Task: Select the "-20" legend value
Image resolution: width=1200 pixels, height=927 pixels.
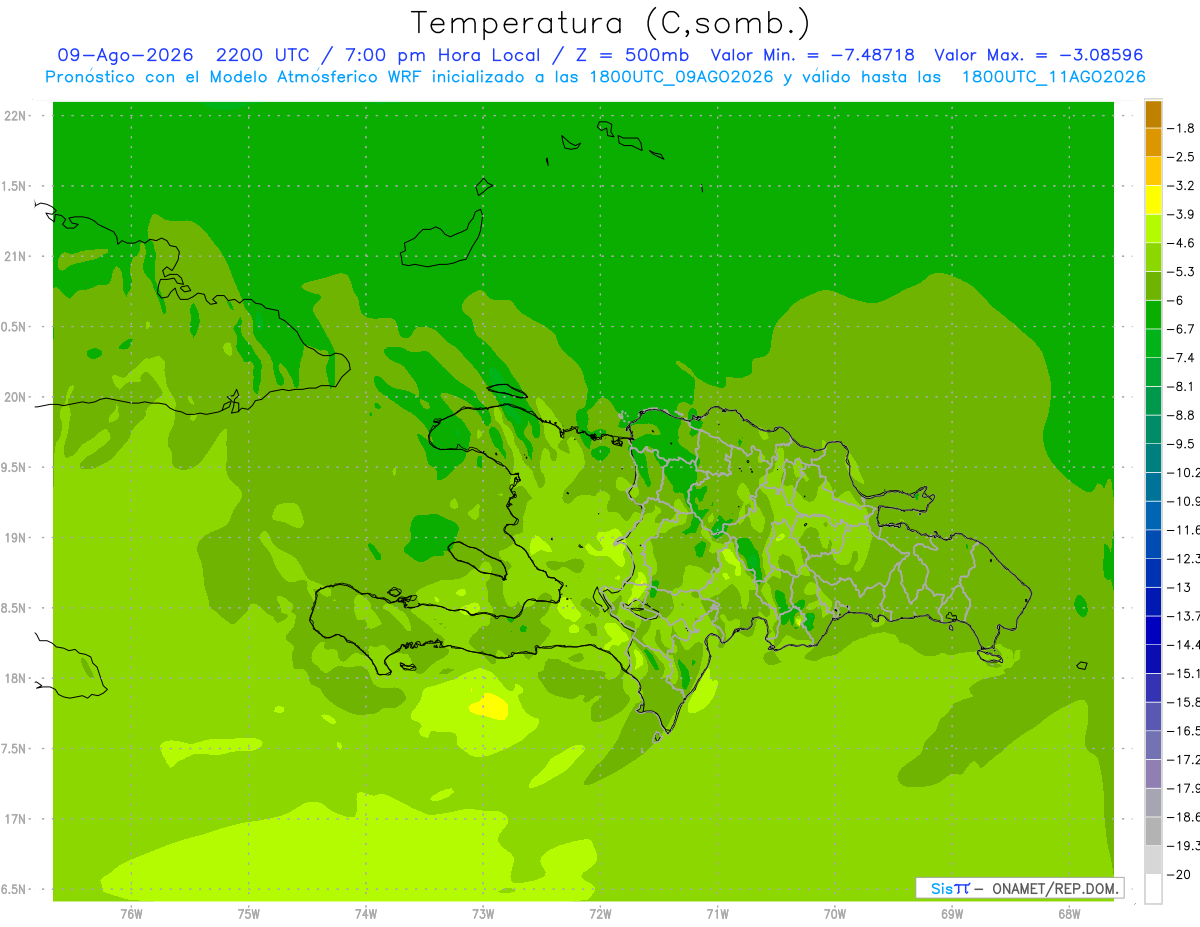Action: (x=1180, y=874)
